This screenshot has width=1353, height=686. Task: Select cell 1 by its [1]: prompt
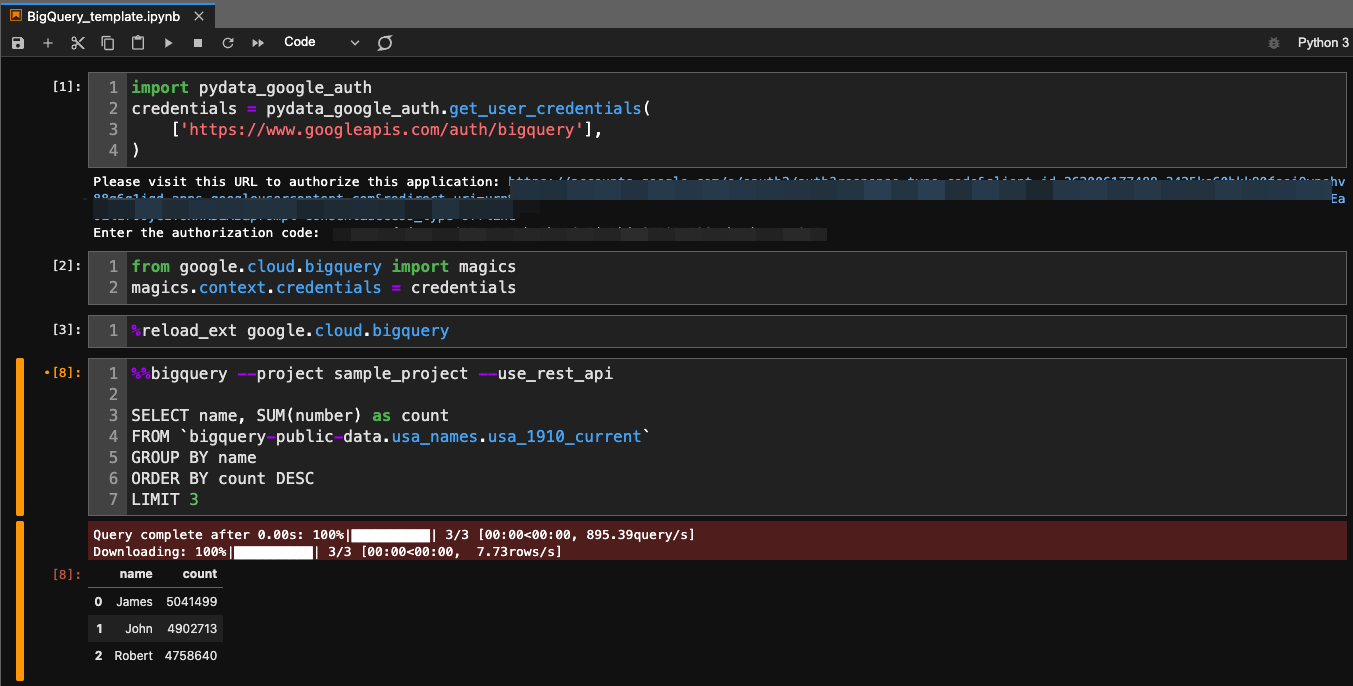pyautogui.click(x=67, y=88)
